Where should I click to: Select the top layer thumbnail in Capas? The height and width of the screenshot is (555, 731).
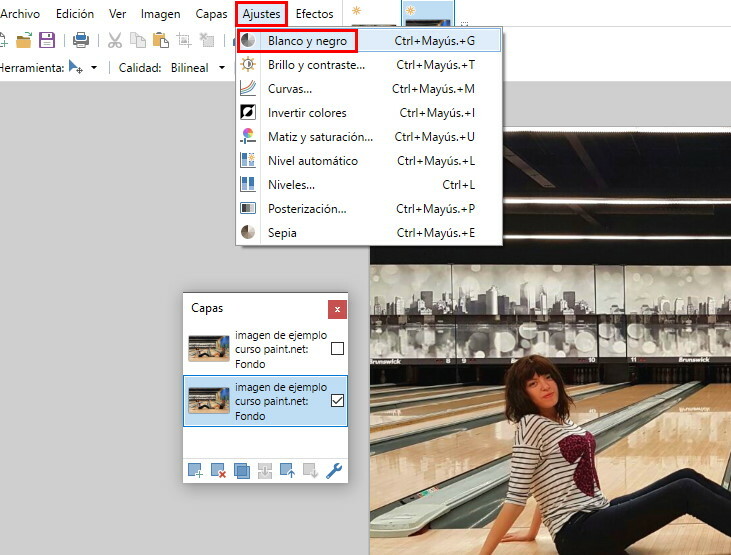[208, 348]
